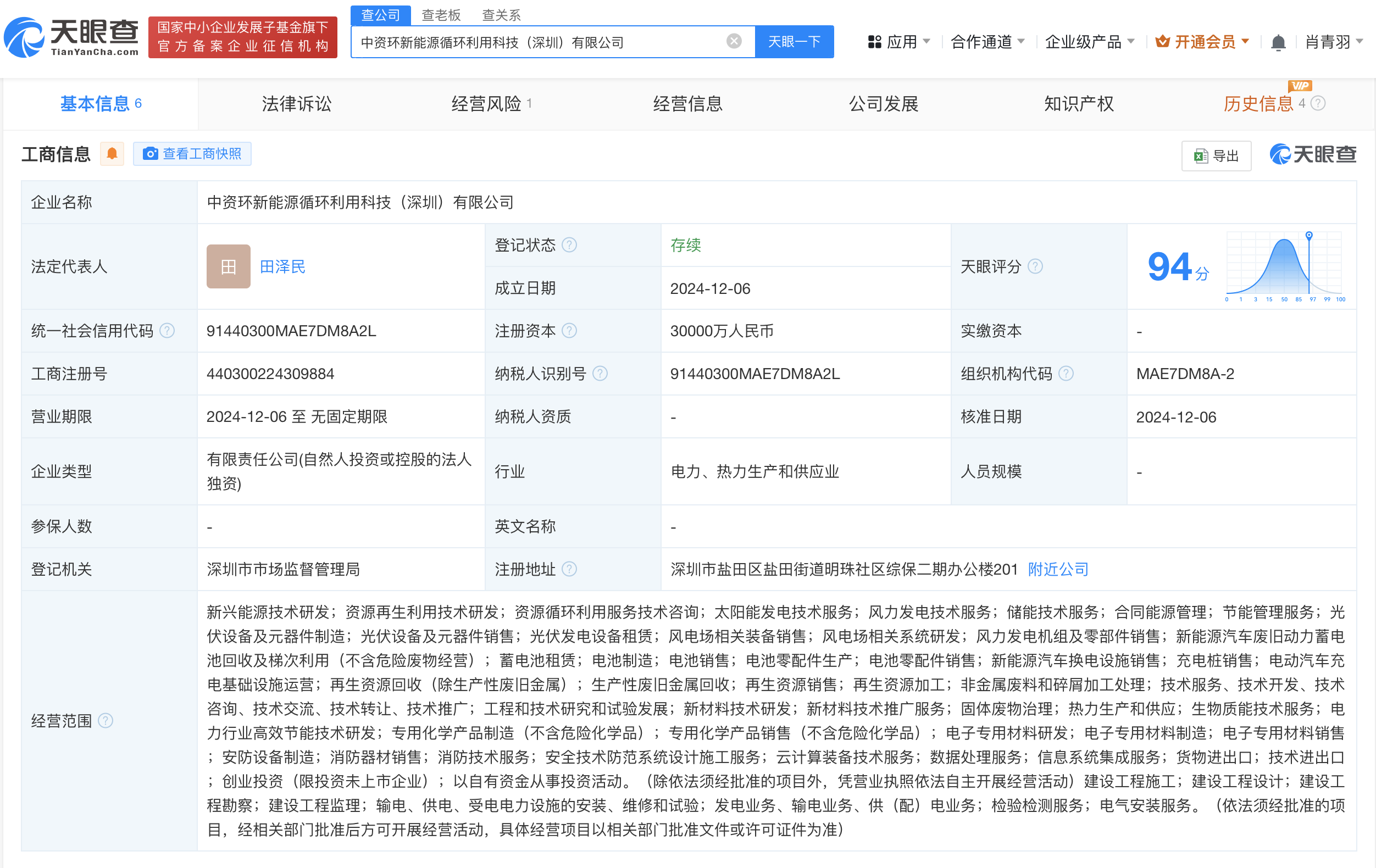Image resolution: width=1376 pixels, height=868 pixels.
Task: Click the 天眼查 watermark logo near the export button
Action: (x=1311, y=155)
